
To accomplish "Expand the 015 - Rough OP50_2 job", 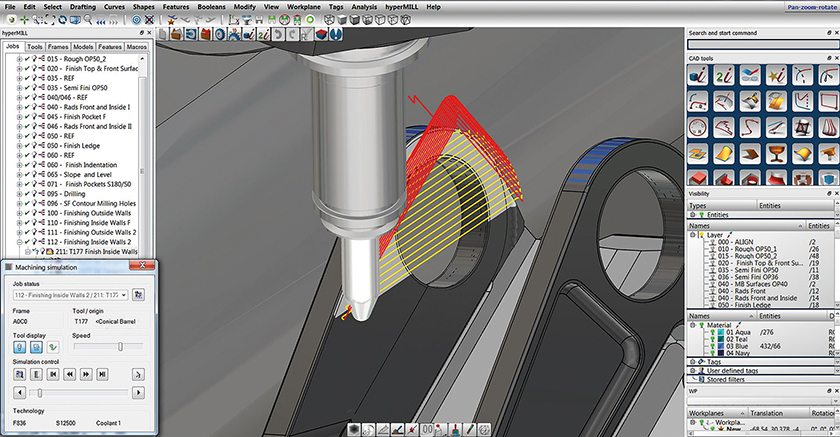I will tap(18, 60).
